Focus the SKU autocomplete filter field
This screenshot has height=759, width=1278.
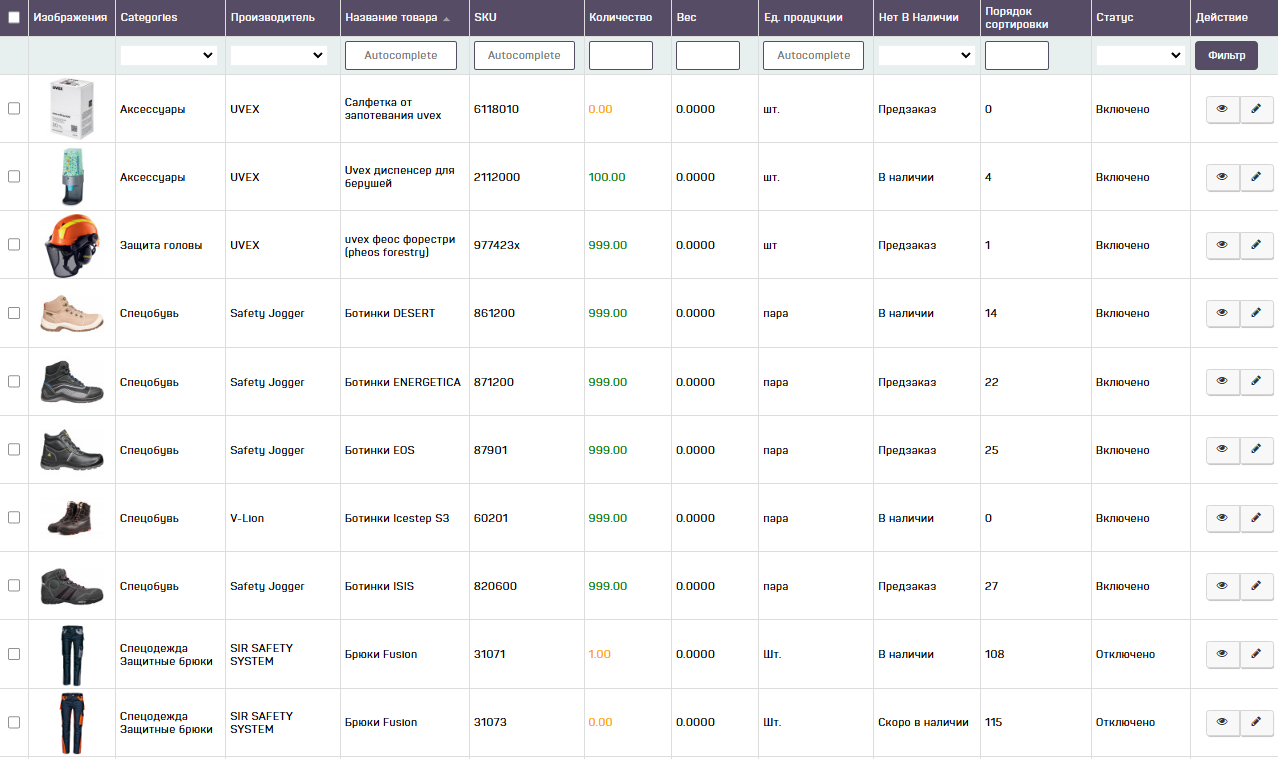coord(524,55)
